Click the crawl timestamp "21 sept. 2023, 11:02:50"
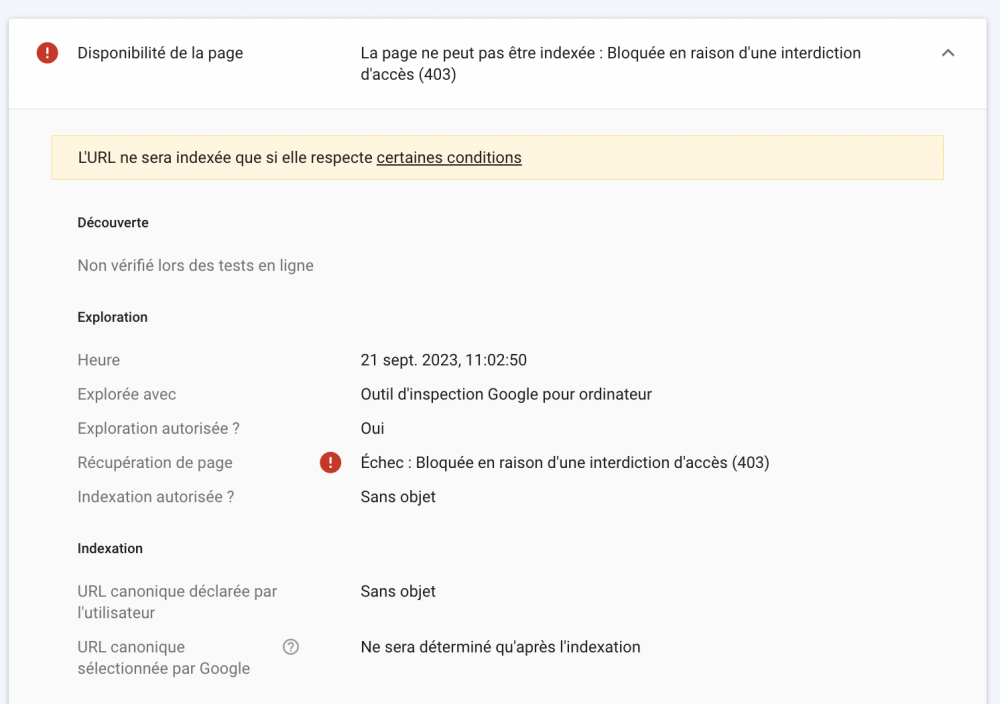Image resolution: width=1000 pixels, height=704 pixels. (443, 360)
